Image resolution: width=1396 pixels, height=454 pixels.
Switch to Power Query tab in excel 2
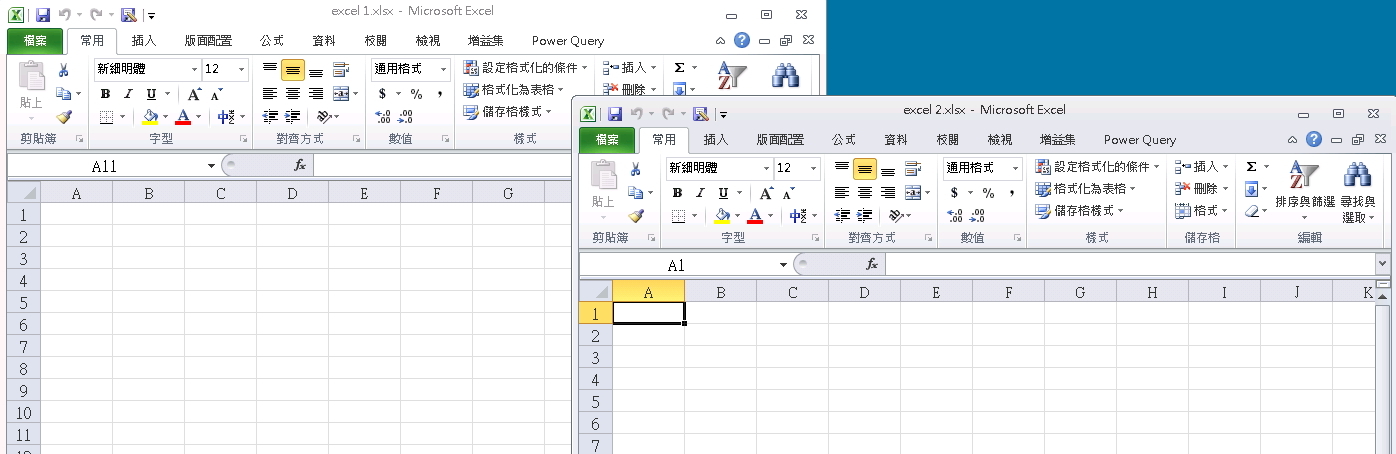pos(1140,140)
